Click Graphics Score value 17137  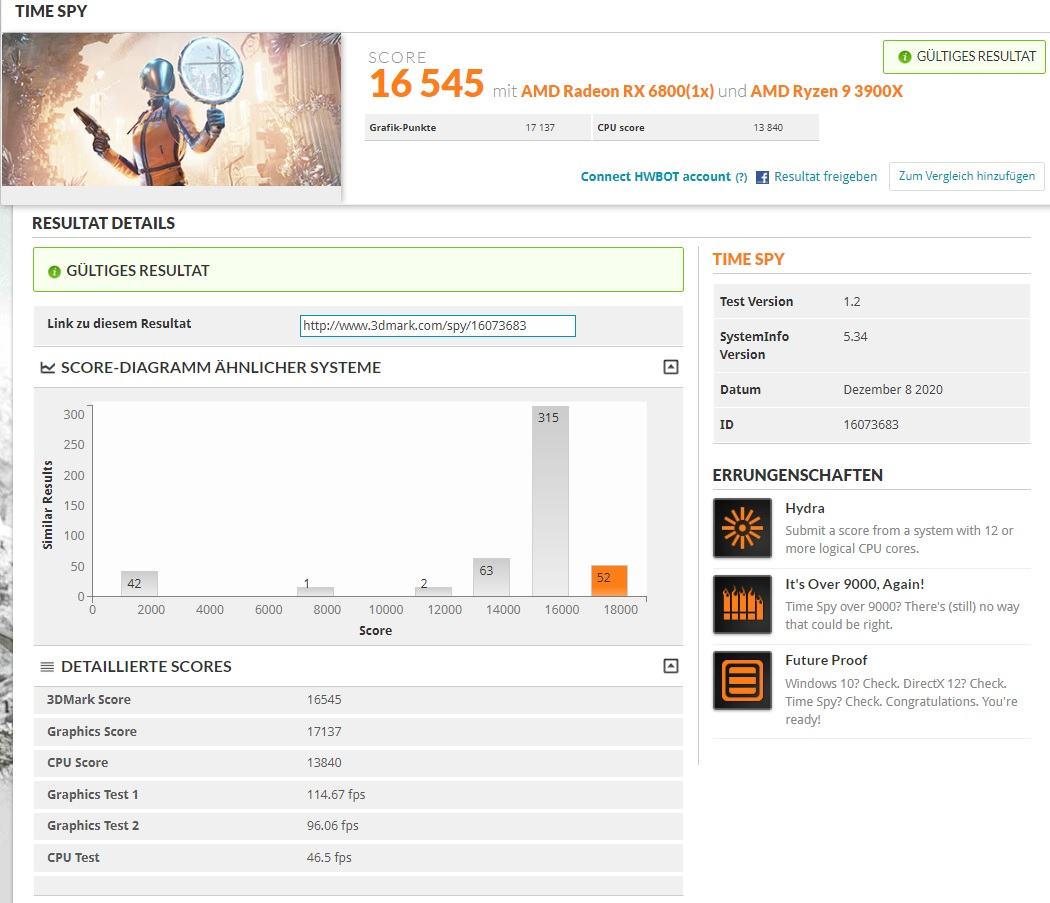(324, 732)
